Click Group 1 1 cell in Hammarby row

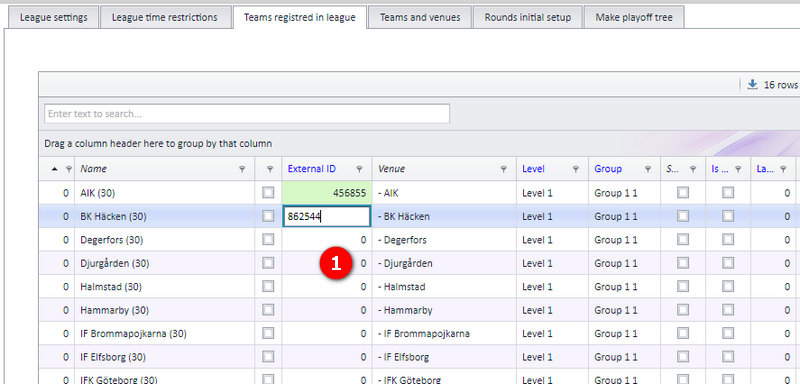pos(624,310)
